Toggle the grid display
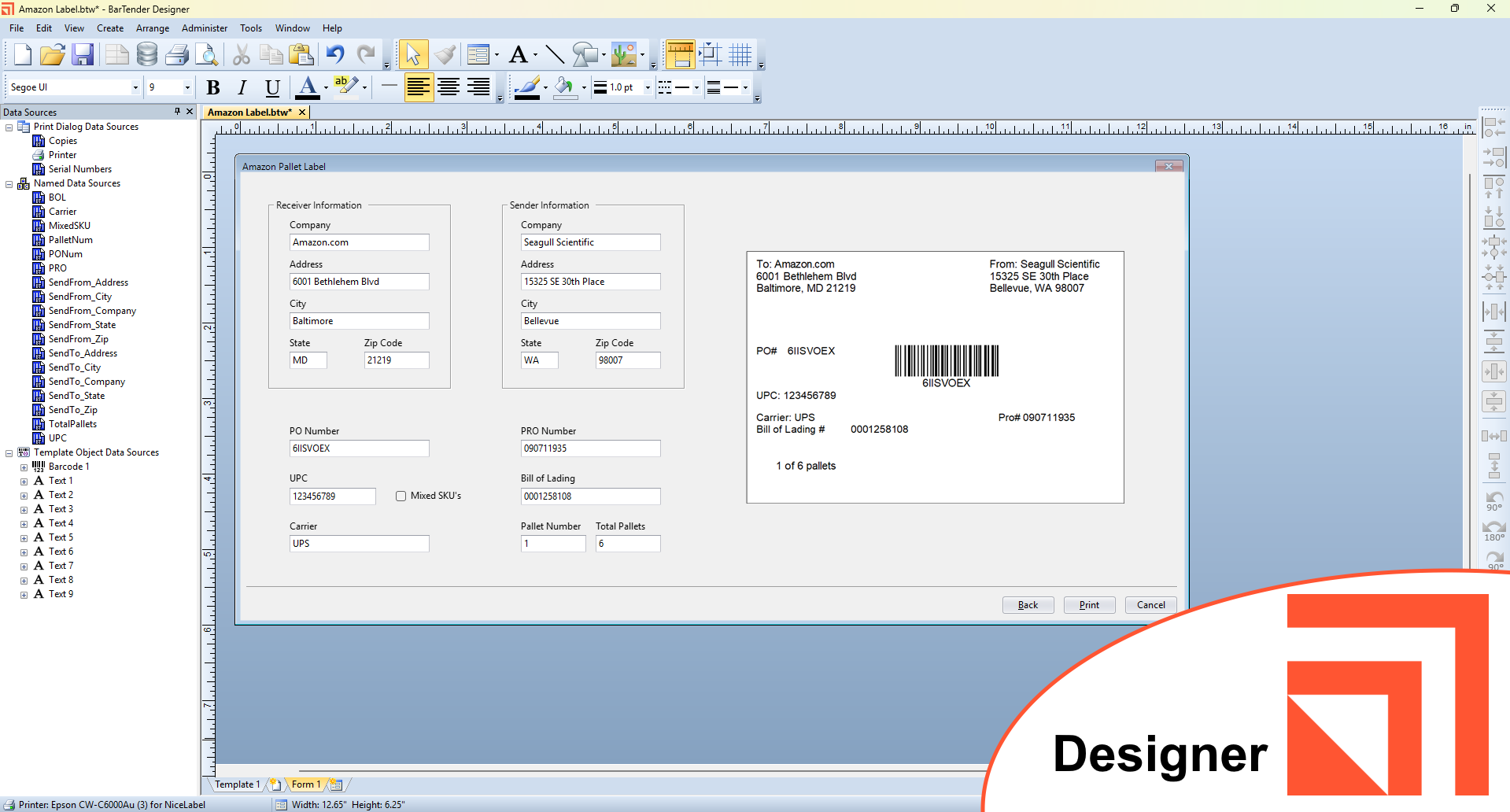 click(x=740, y=55)
